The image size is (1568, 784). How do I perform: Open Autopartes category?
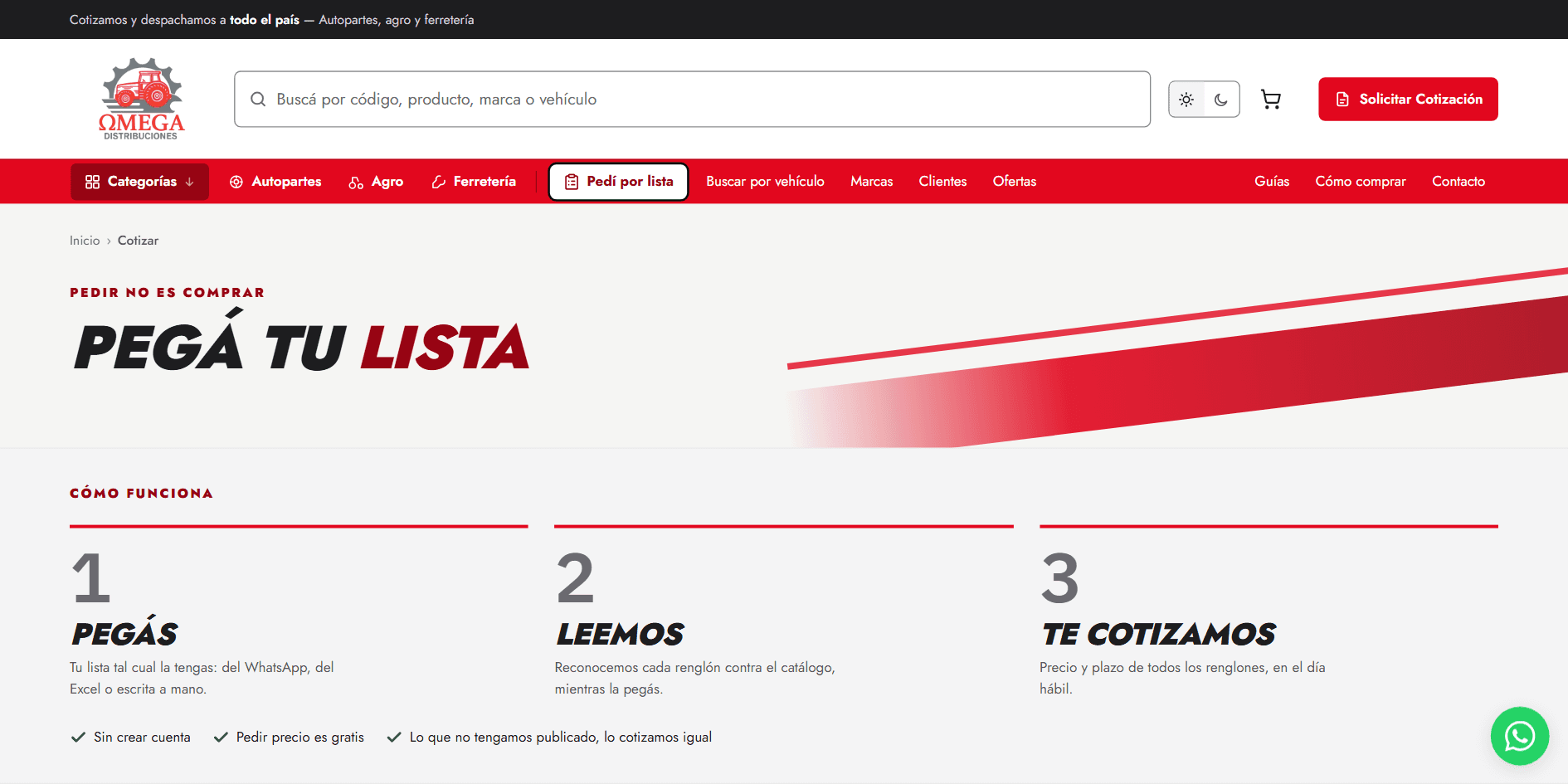(275, 182)
